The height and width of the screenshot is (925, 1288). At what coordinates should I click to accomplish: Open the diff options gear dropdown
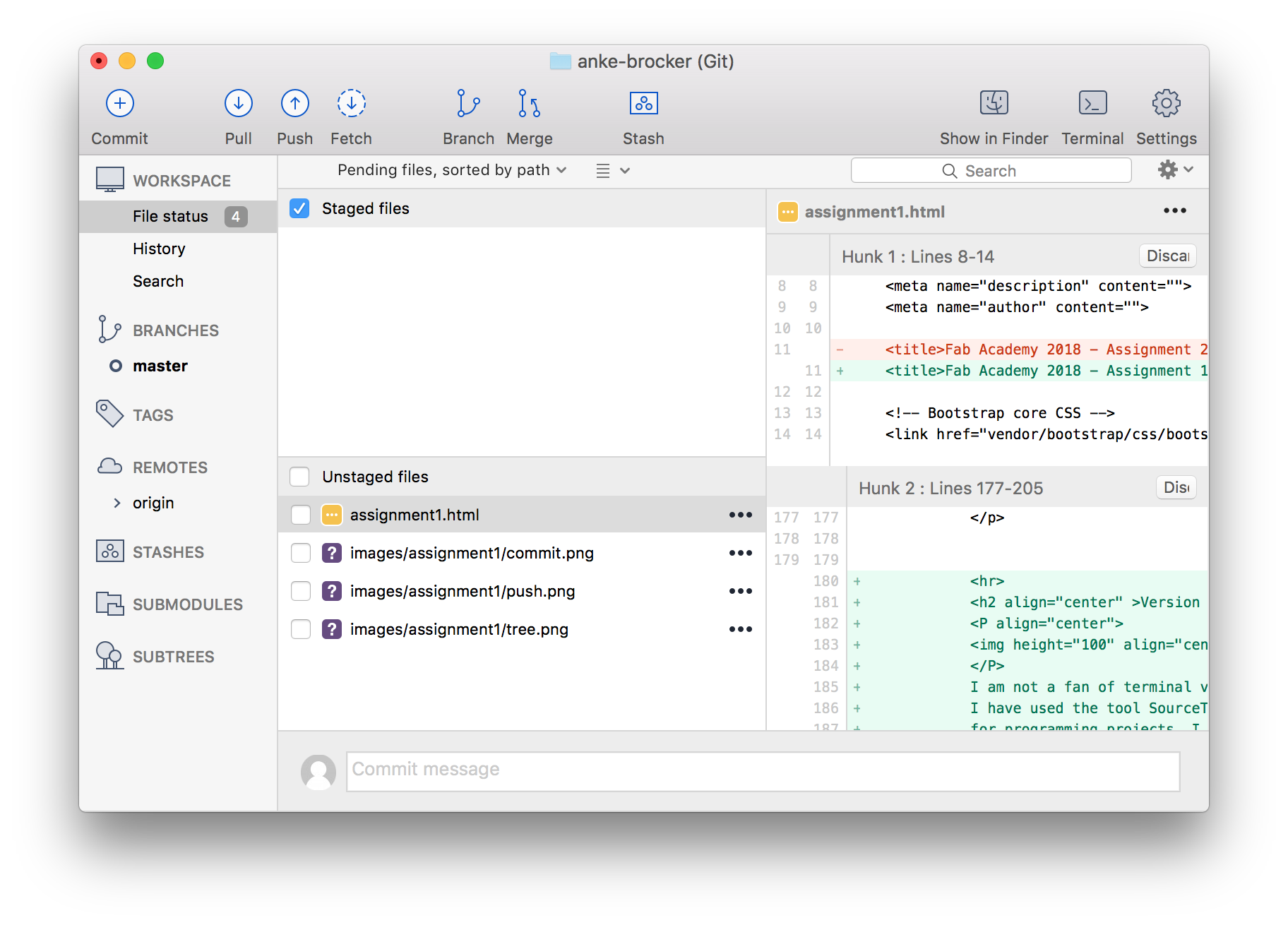coord(1176,169)
